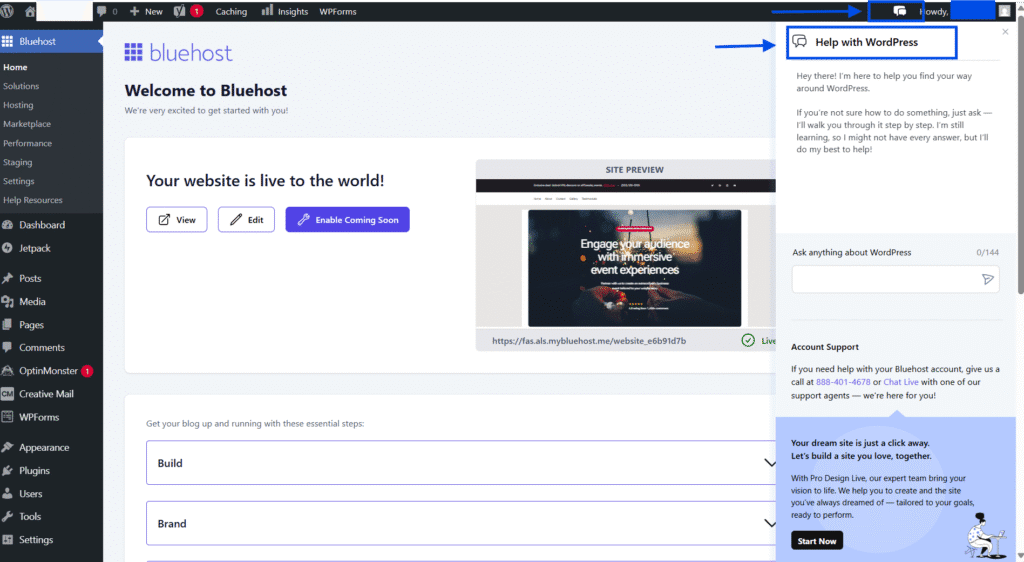
Task: Open Dashboard in the sidebar
Action: coord(52,225)
